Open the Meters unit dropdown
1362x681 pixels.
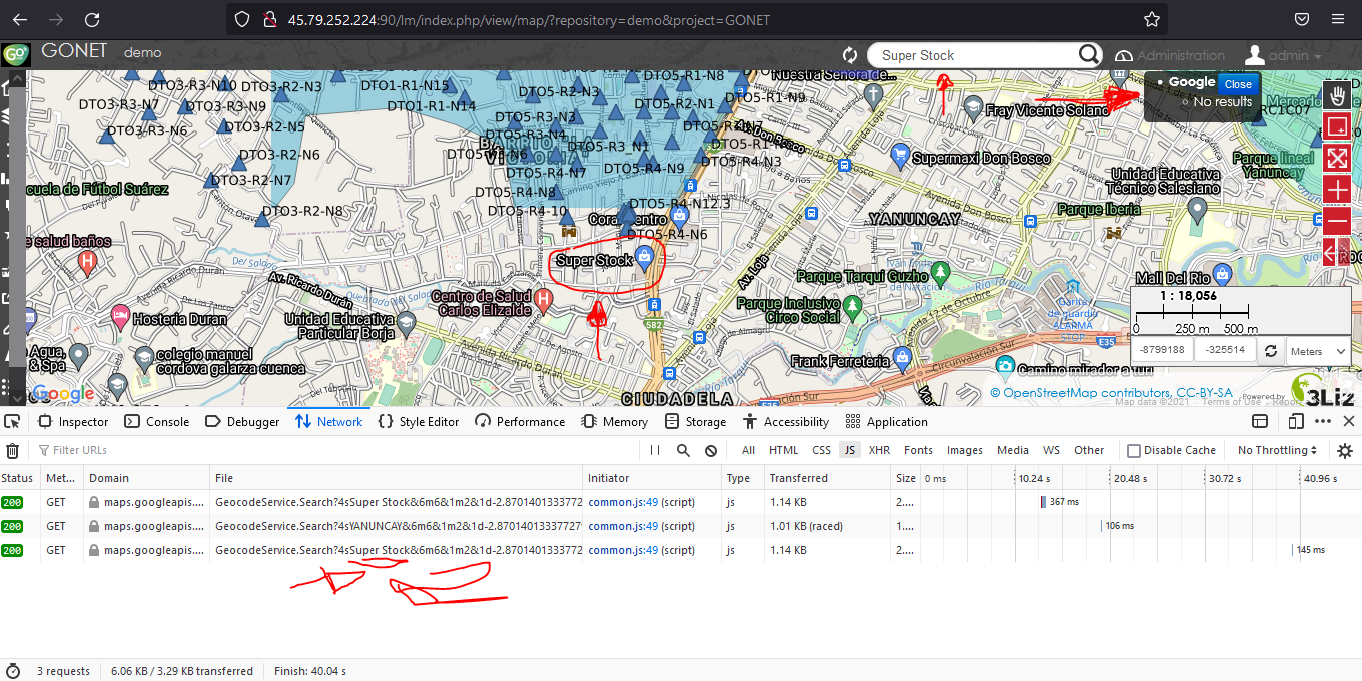coord(1317,350)
